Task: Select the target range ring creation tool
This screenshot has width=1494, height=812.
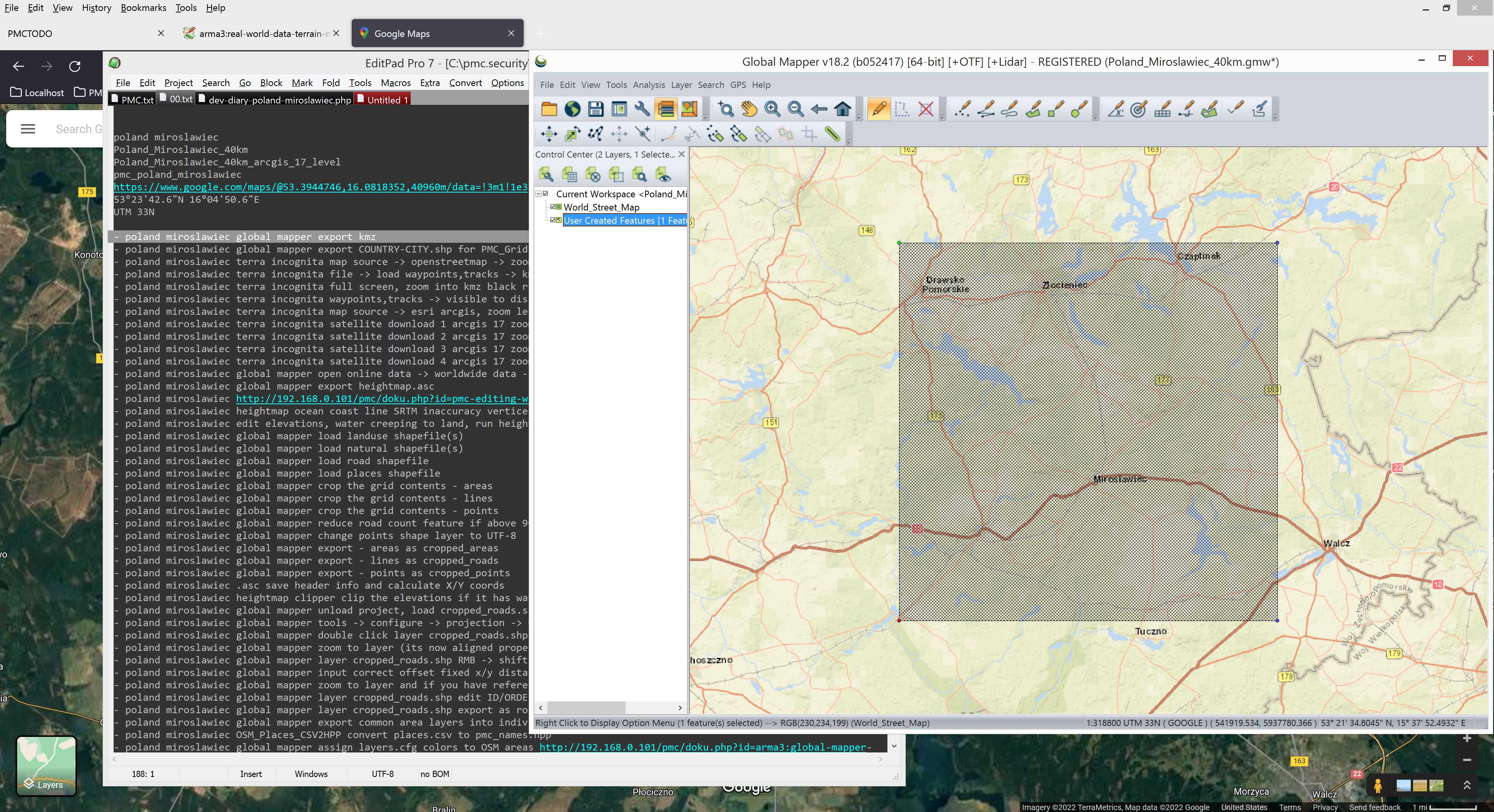Action: (x=1138, y=109)
